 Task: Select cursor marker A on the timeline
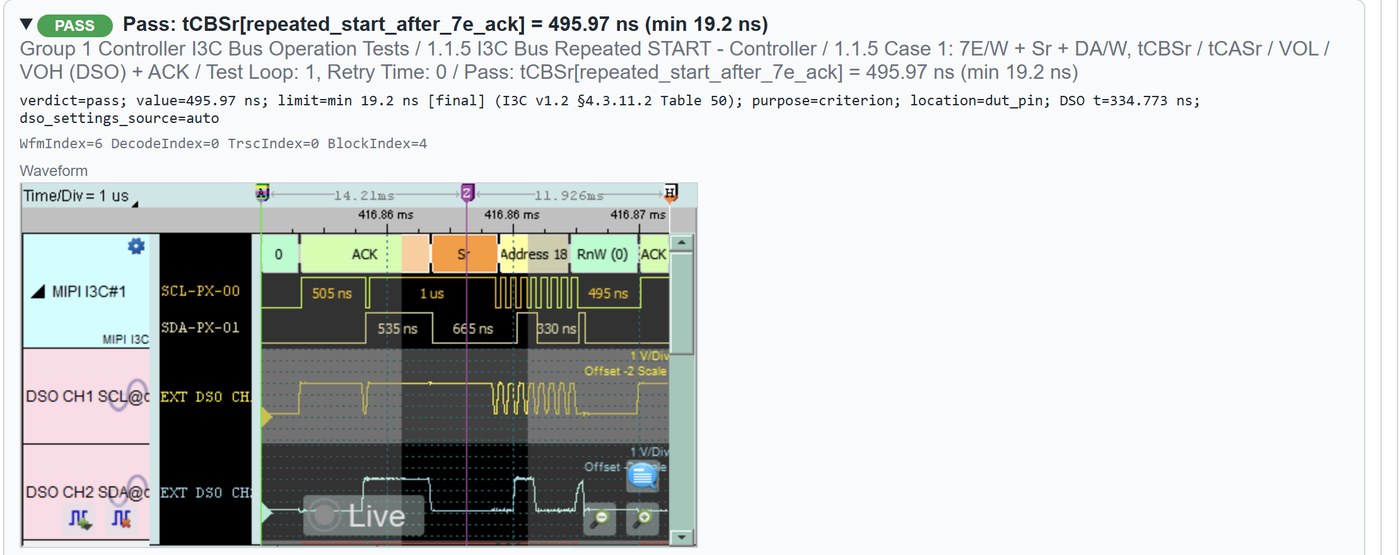(263, 192)
